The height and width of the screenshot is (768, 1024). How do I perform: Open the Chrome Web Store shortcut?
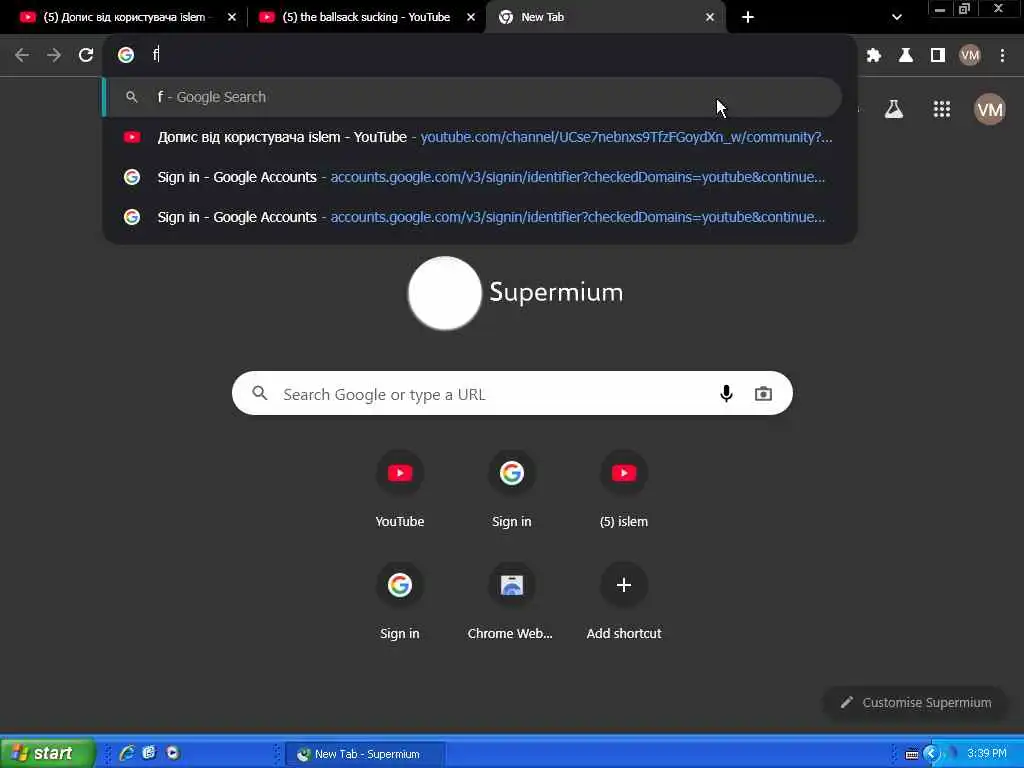point(511,601)
